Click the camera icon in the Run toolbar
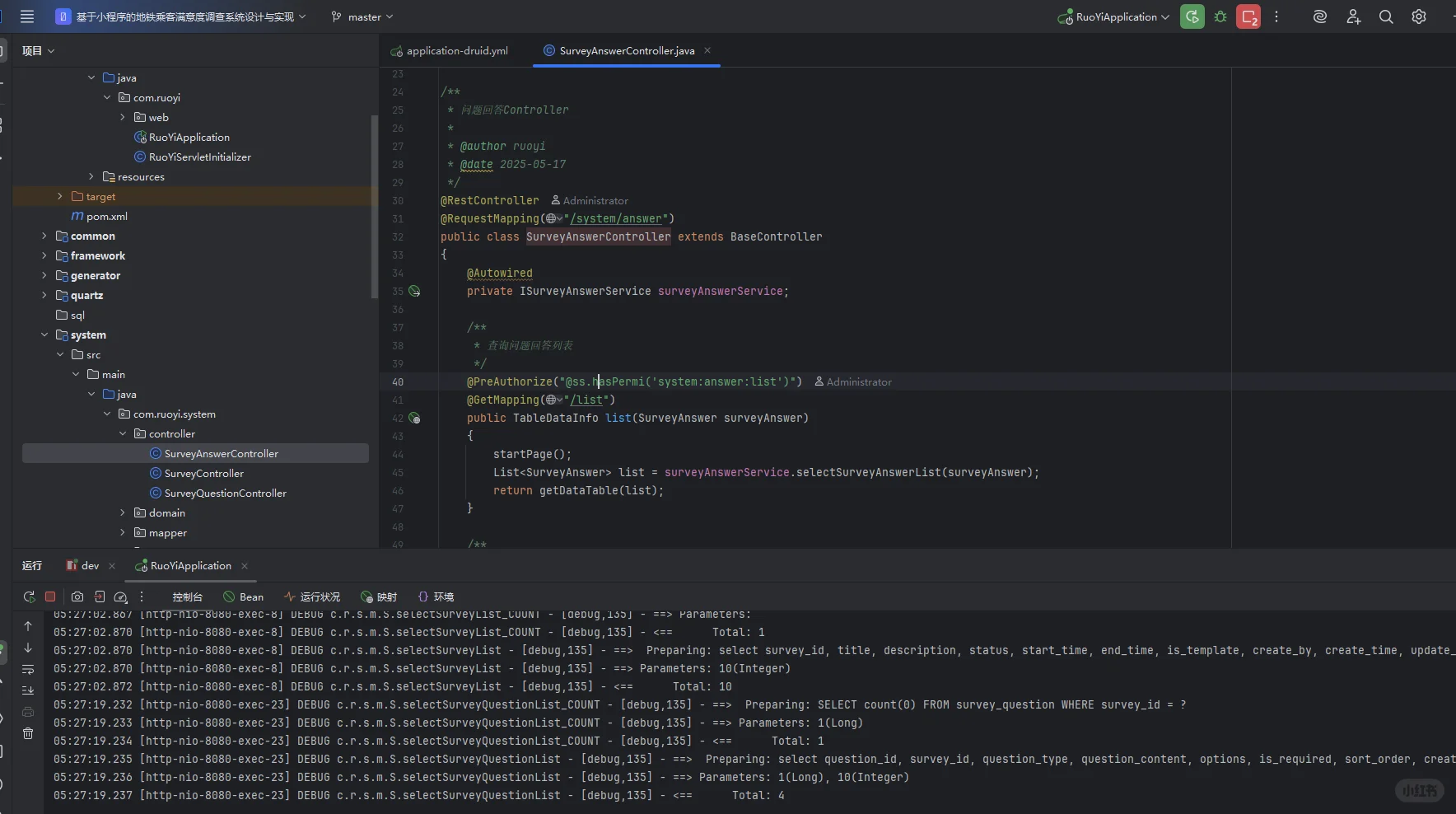 coord(77,596)
